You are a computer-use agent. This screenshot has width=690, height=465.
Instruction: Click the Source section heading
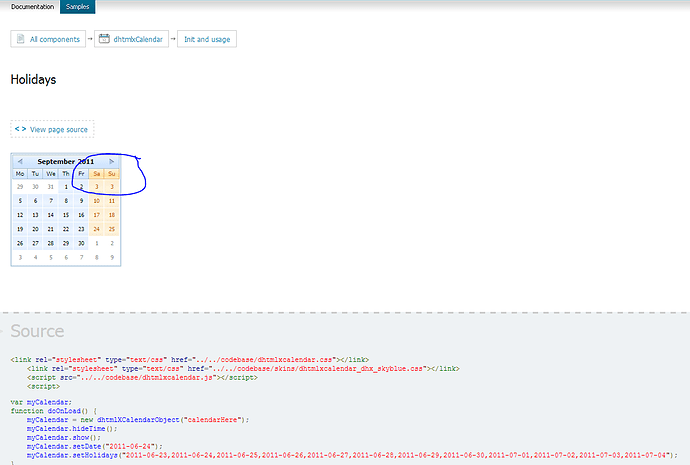37,331
